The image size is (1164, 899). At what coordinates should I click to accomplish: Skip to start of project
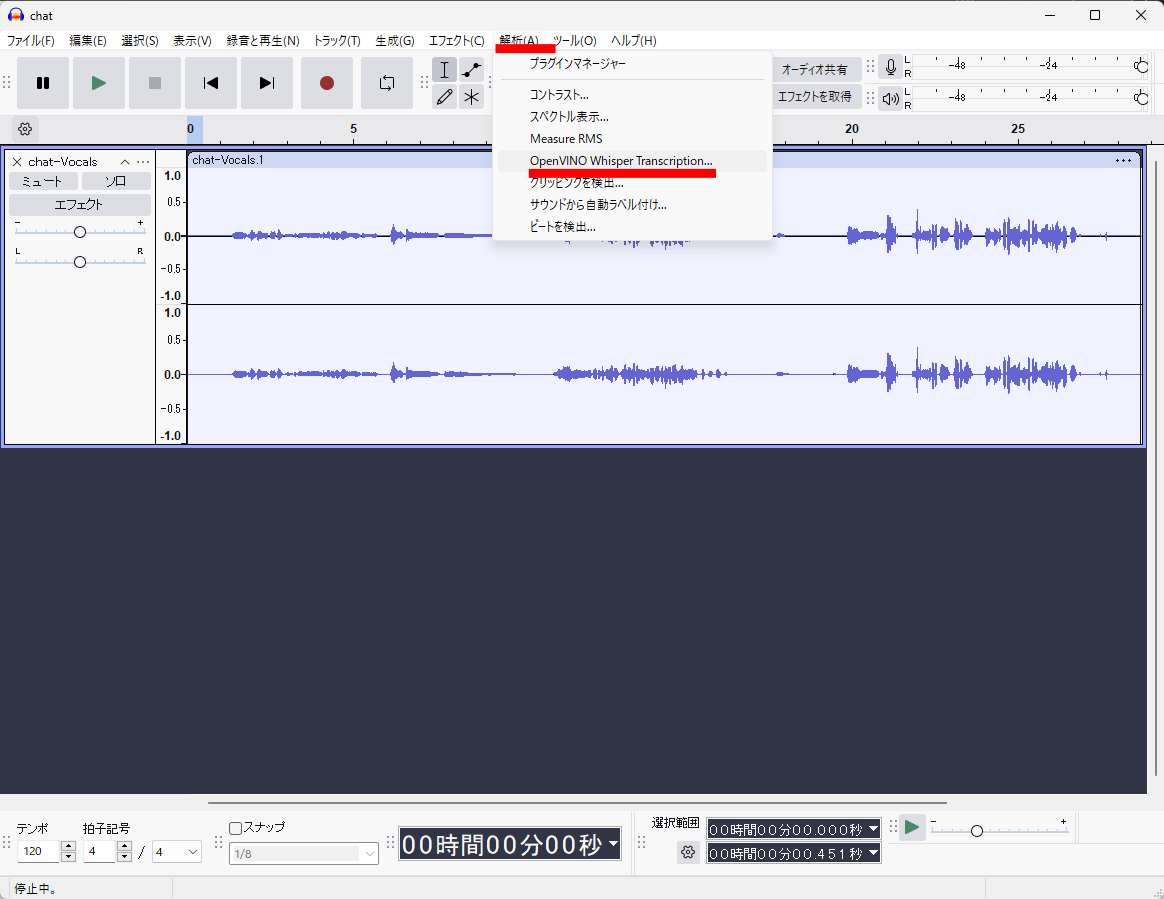211,83
